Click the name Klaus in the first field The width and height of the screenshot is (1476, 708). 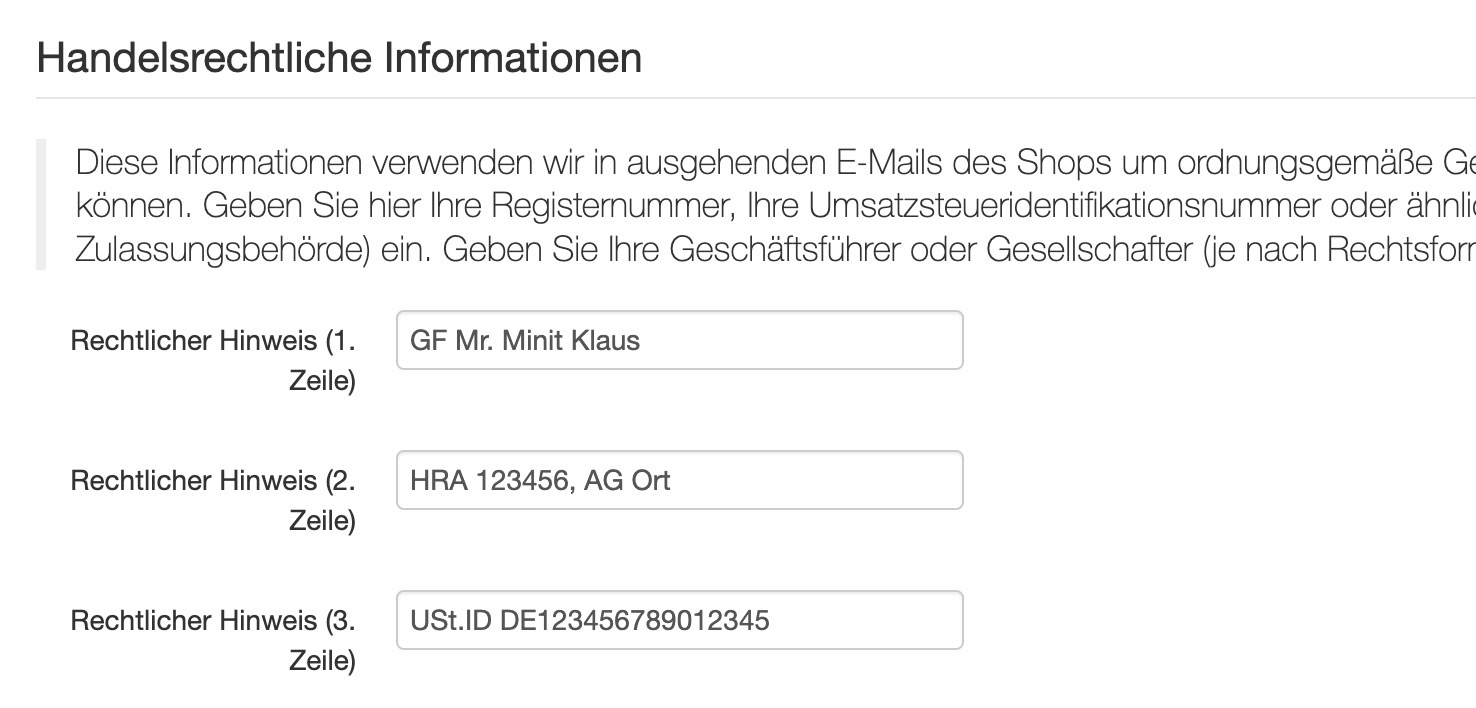coord(605,340)
